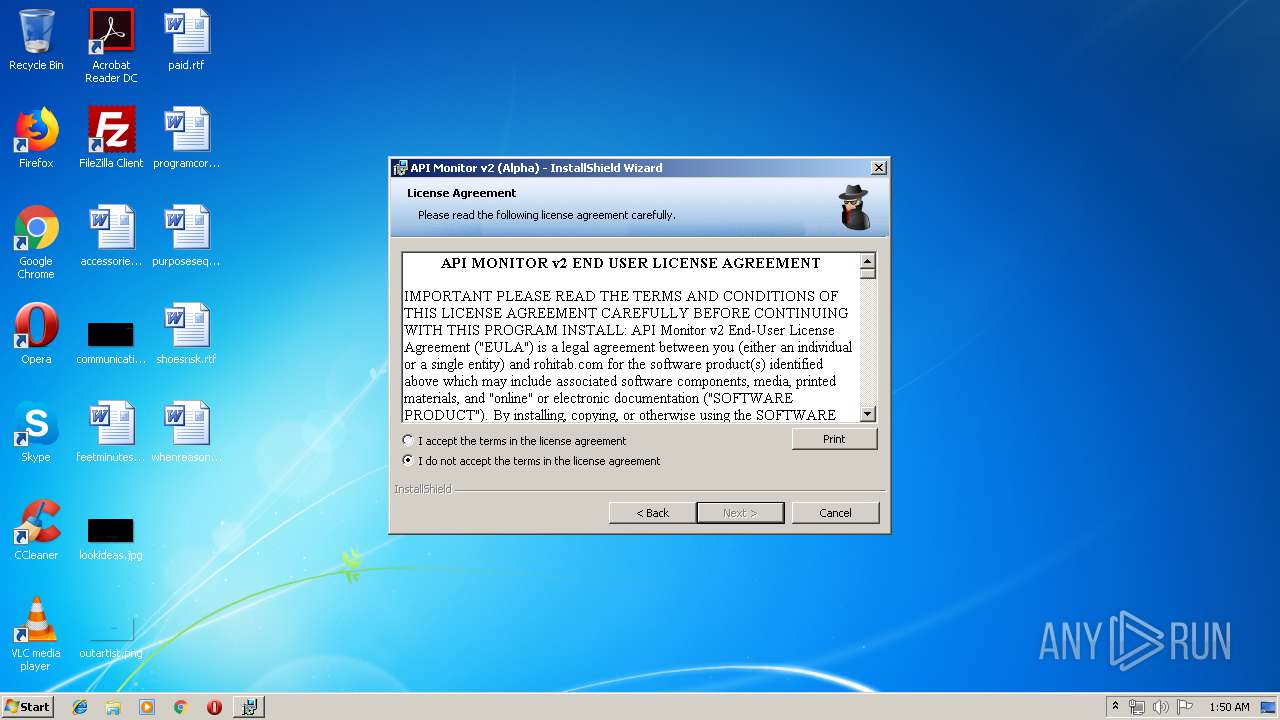Open the Recycle Bin desktop icon

tap(36, 40)
